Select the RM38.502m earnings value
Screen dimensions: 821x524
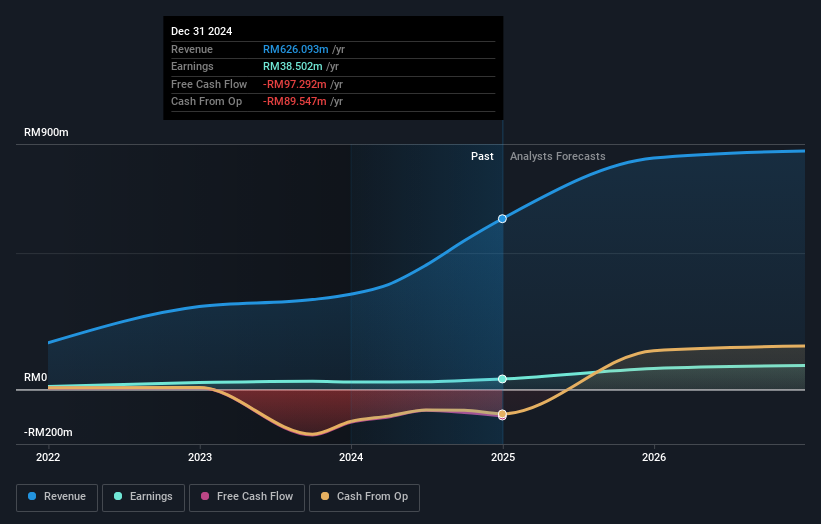(292, 66)
